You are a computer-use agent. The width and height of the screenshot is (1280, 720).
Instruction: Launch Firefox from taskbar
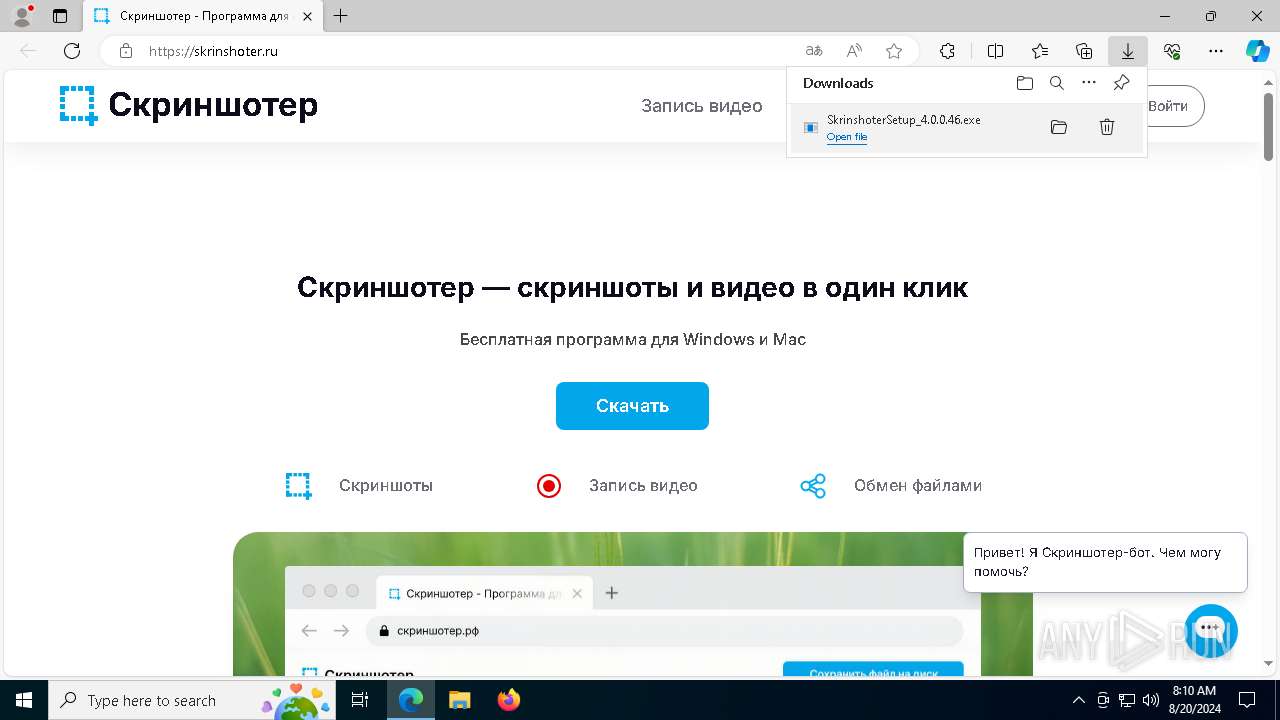[x=509, y=700]
